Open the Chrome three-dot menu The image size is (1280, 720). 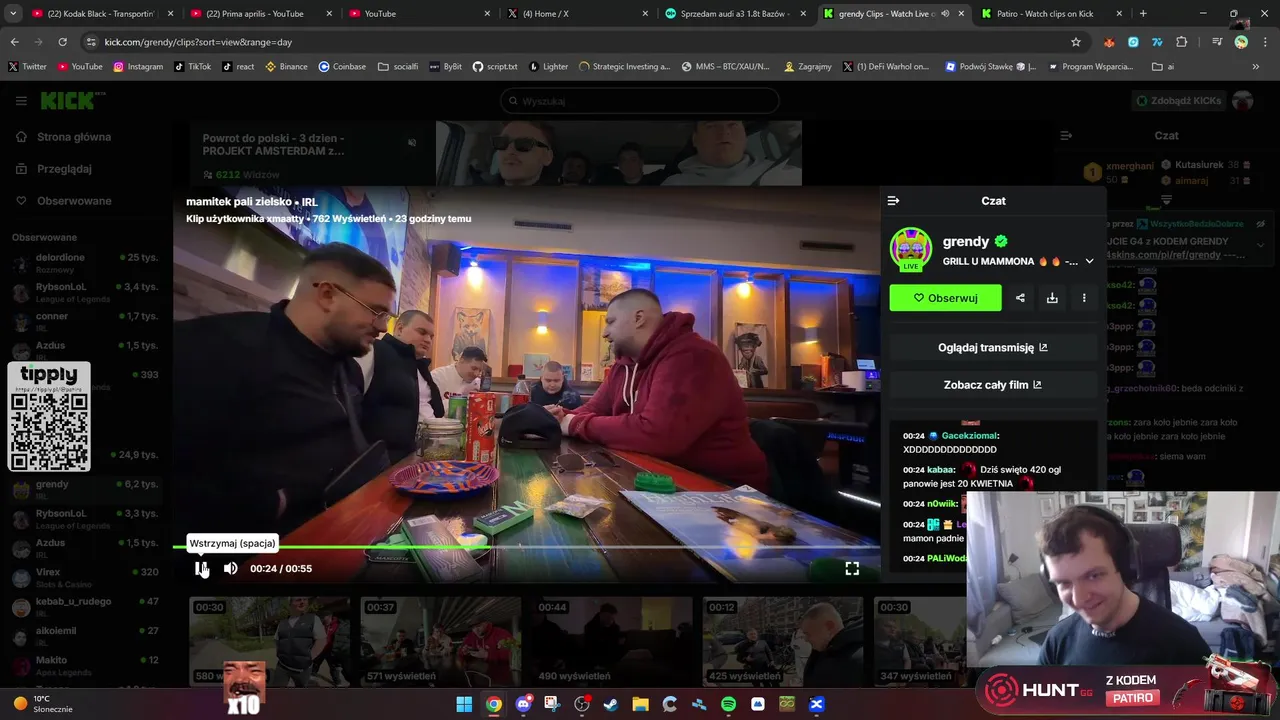[1265, 42]
